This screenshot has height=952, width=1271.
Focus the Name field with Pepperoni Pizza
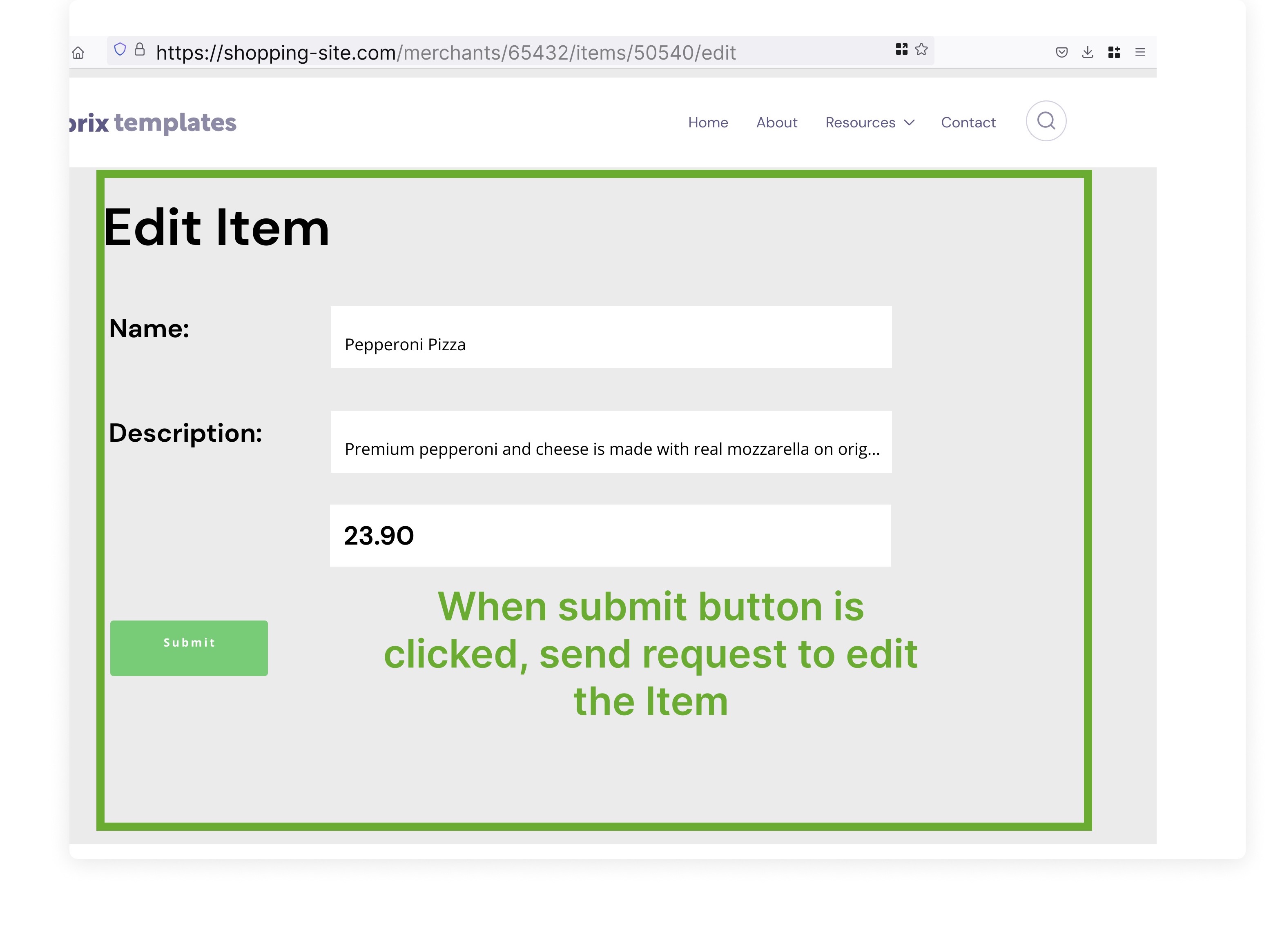[611, 337]
